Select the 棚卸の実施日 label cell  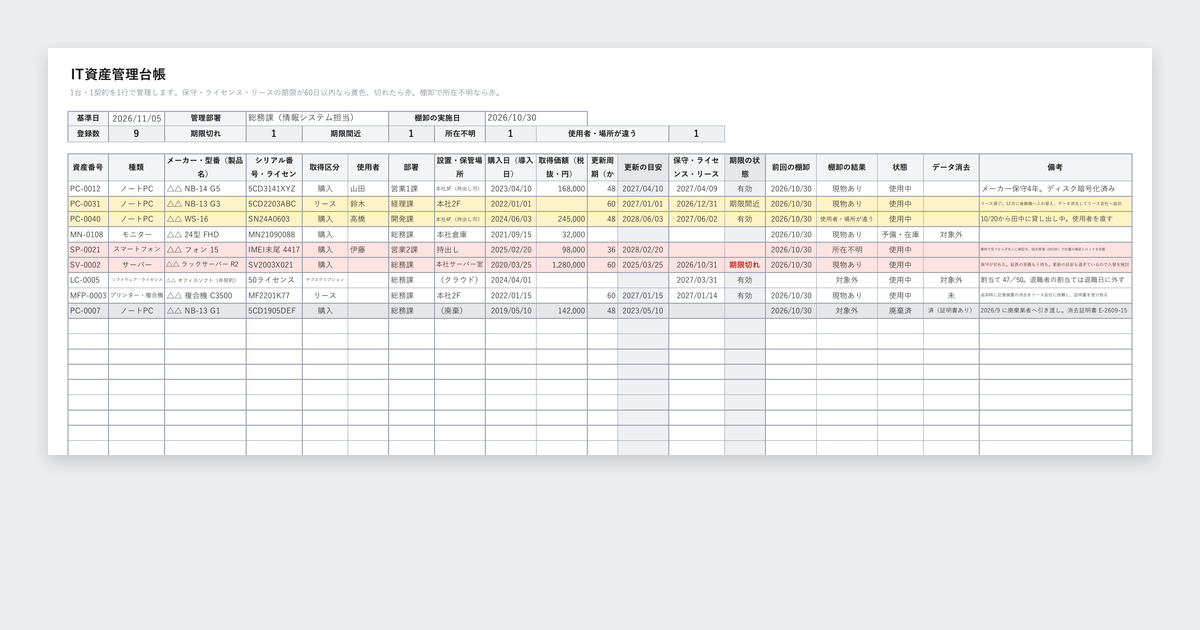(436, 118)
